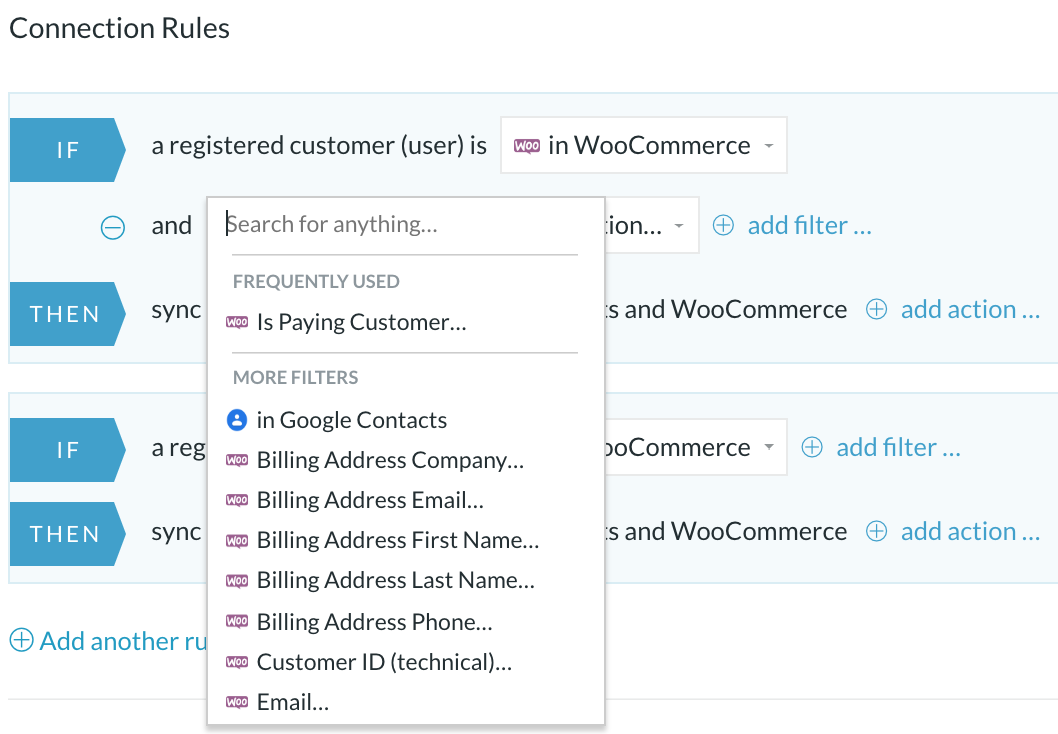Click the Google Contacts blue person icon

tap(237, 420)
